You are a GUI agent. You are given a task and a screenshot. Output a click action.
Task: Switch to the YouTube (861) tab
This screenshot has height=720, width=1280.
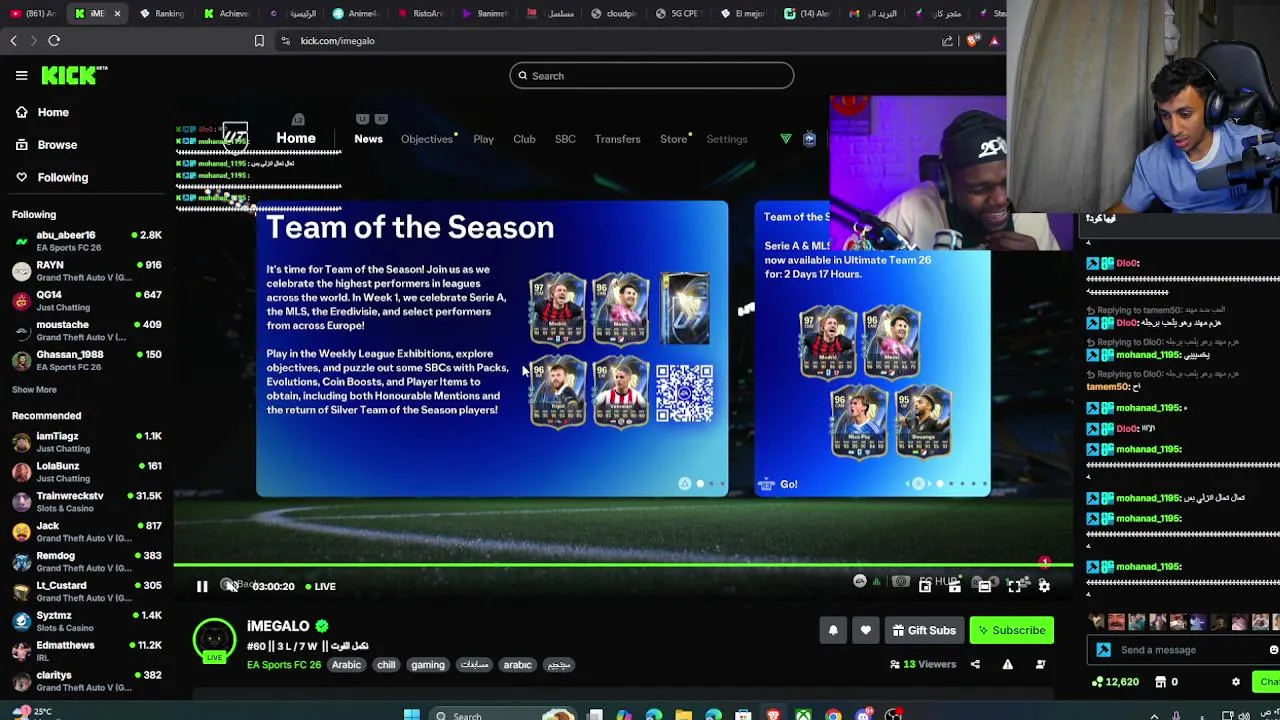pyautogui.click(x=32, y=13)
